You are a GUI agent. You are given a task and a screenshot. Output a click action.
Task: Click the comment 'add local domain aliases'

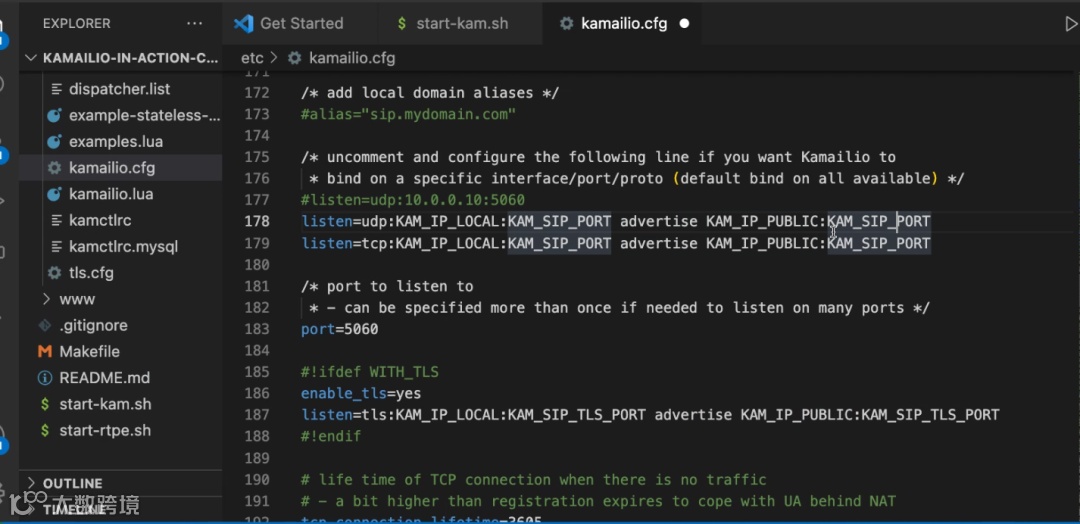pyautogui.click(x=430, y=93)
